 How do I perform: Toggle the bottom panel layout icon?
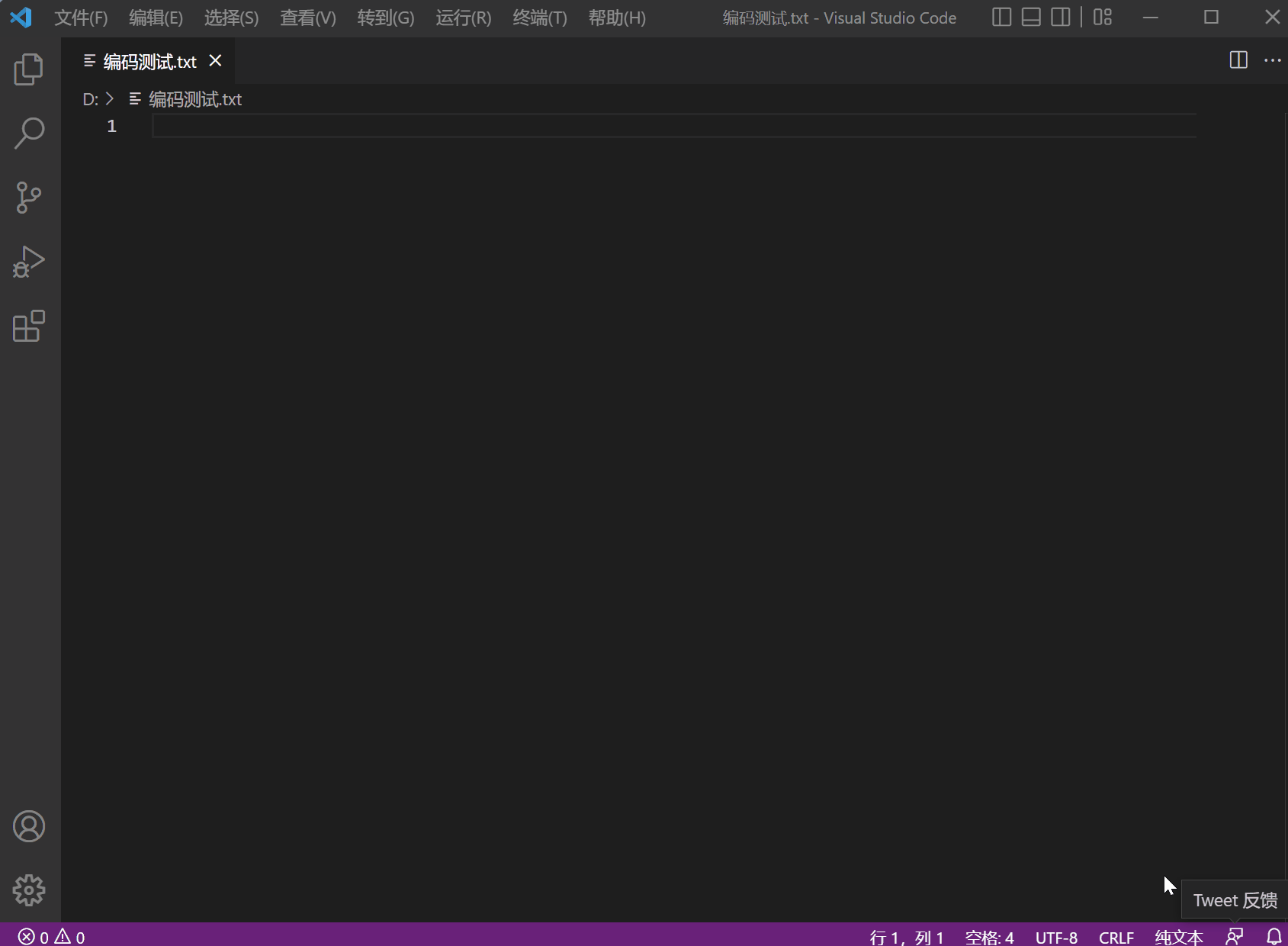(x=1031, y=17)
